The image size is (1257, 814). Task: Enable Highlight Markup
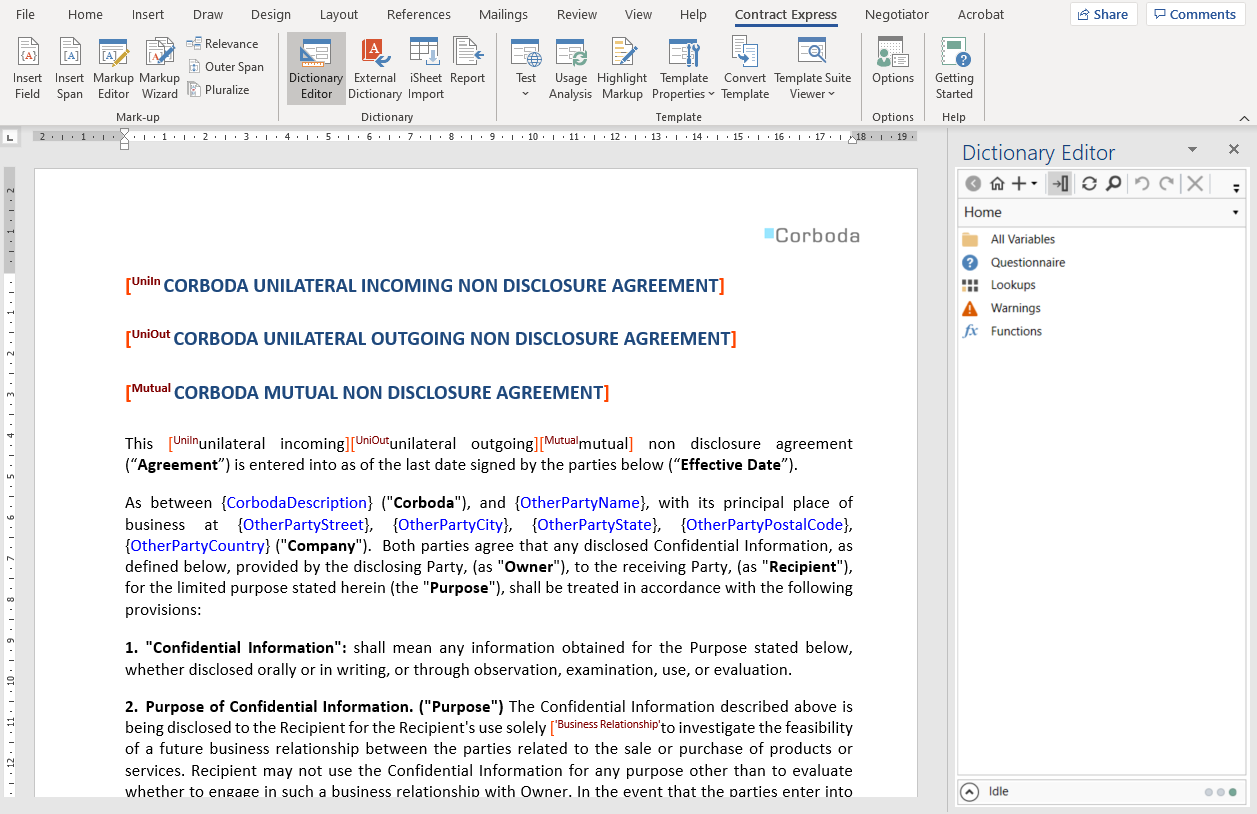[x=622, y=68]
